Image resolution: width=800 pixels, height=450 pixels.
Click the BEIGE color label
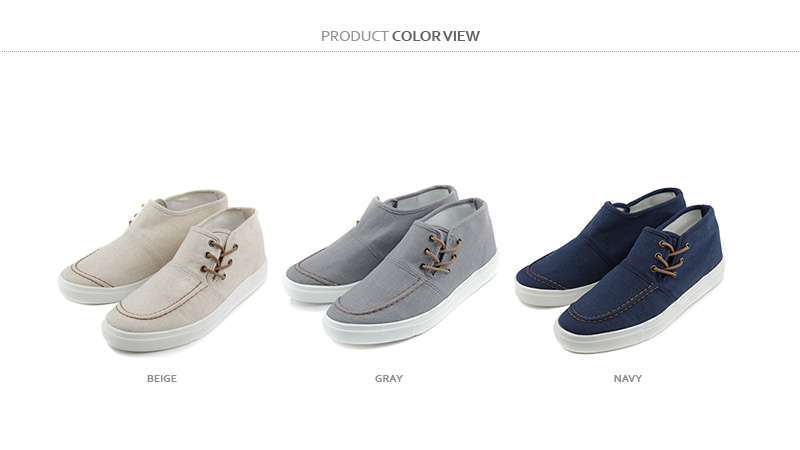tap(162, 379)
